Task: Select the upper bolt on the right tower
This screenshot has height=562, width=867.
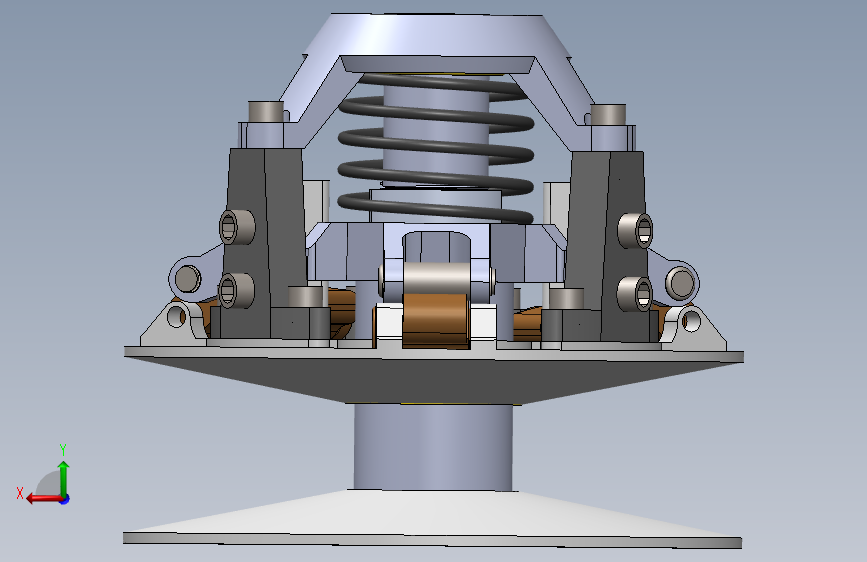Action: click(x=635, y=230)
